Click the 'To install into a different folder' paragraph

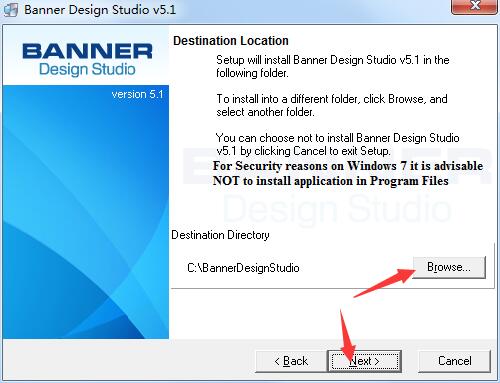tap(332, 105)
